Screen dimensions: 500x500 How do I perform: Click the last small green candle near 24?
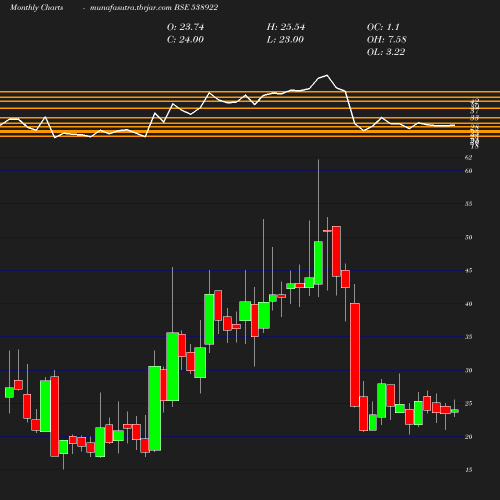coord(455,411)
